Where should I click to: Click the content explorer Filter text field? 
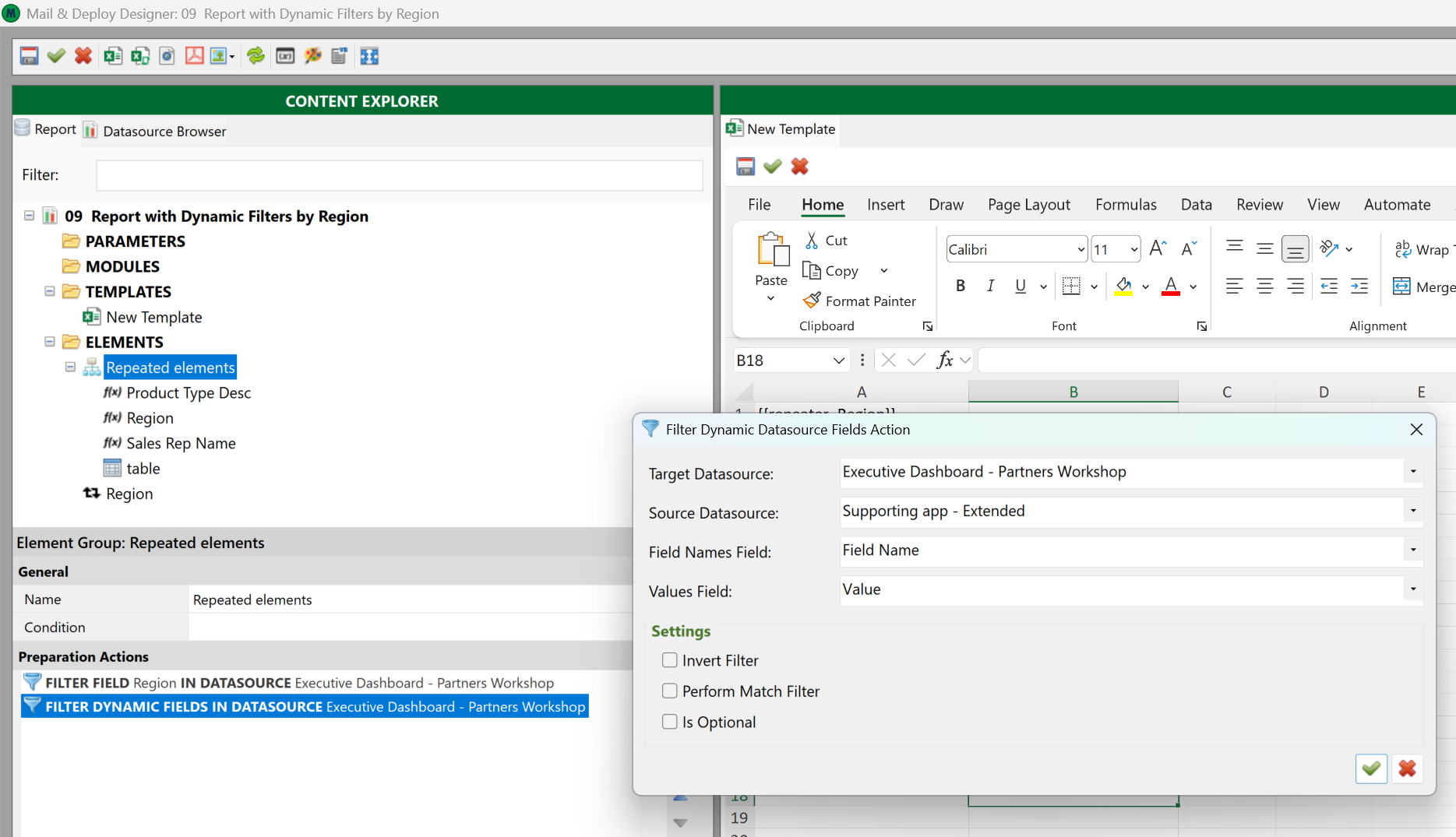click(399, 175)
